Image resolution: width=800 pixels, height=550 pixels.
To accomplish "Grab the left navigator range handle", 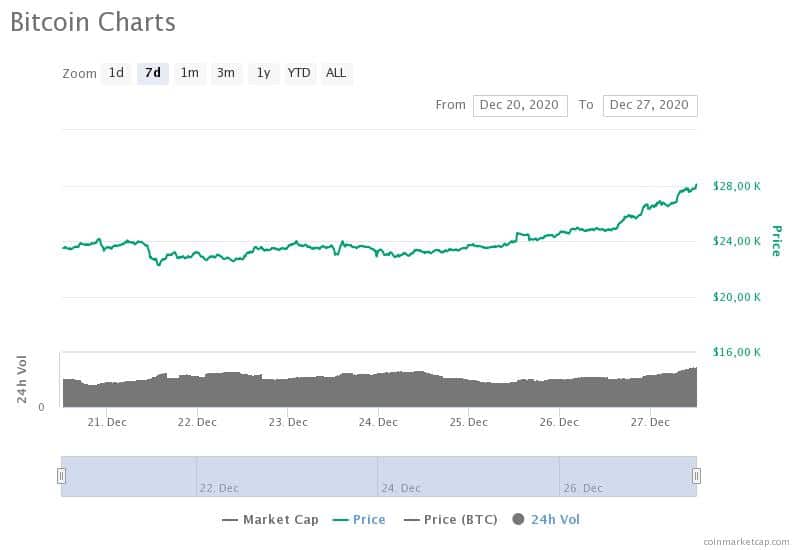I will pos(61,476).
